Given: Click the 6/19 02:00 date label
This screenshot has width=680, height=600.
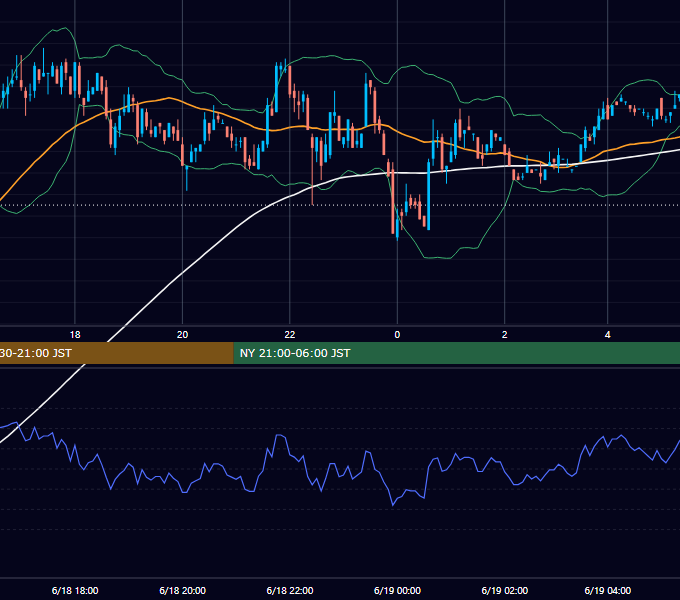Looking at the screenshot, I should [504, 590].
